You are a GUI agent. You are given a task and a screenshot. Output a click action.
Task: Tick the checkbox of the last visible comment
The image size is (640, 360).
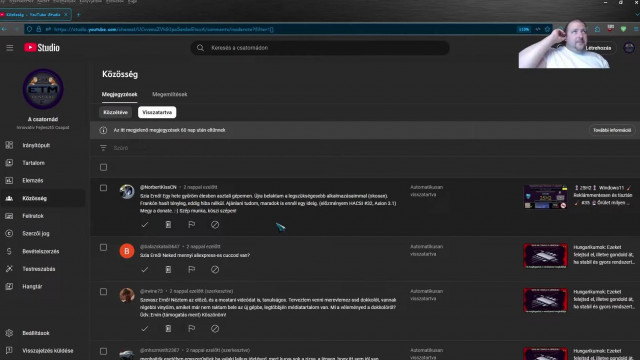coord(103,351)
